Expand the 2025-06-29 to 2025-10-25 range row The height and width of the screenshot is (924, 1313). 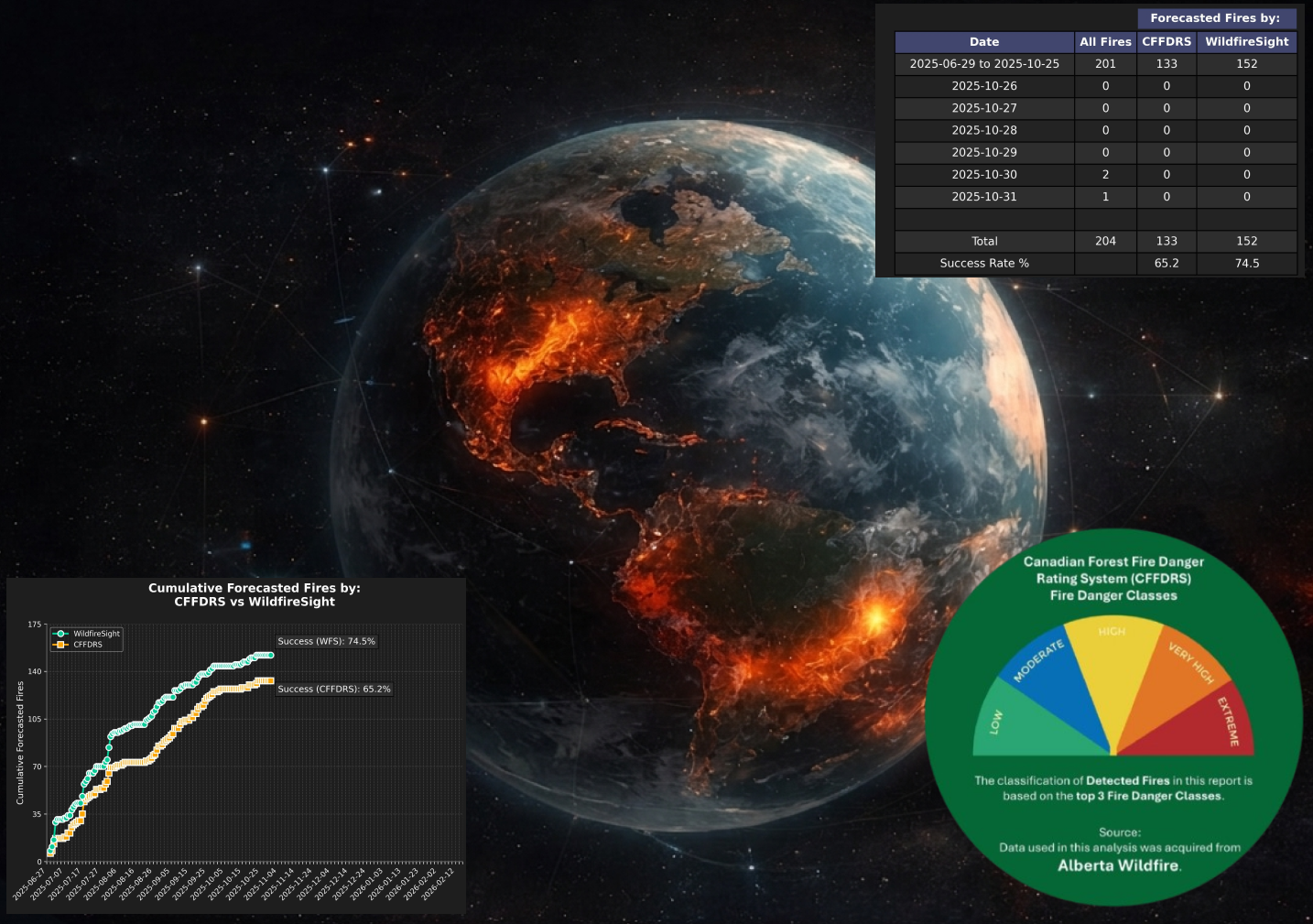[x=983, y=64]
